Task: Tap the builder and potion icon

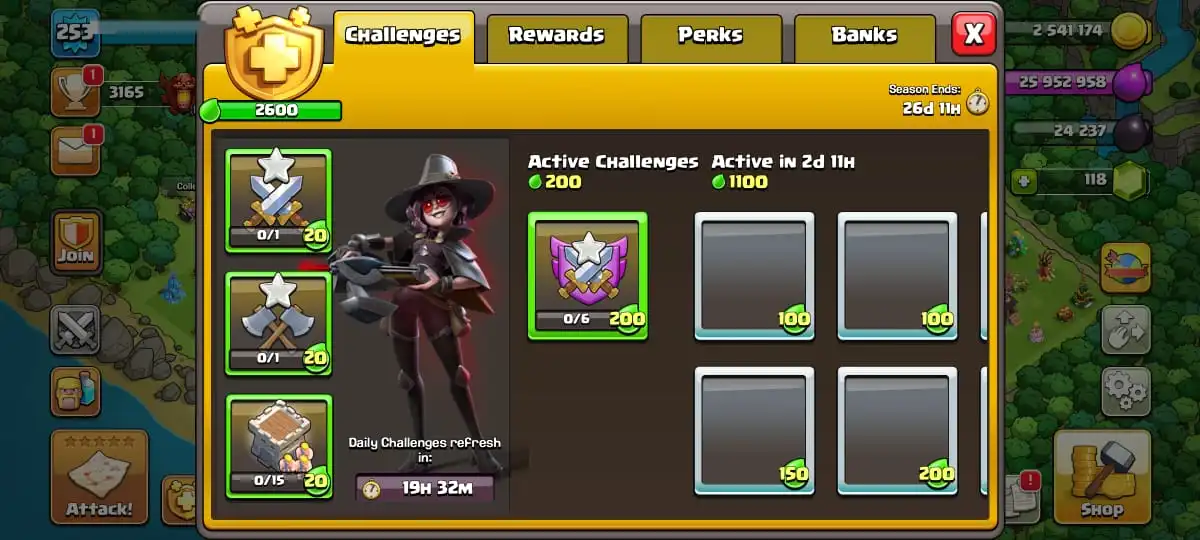Action: point(76,392)
